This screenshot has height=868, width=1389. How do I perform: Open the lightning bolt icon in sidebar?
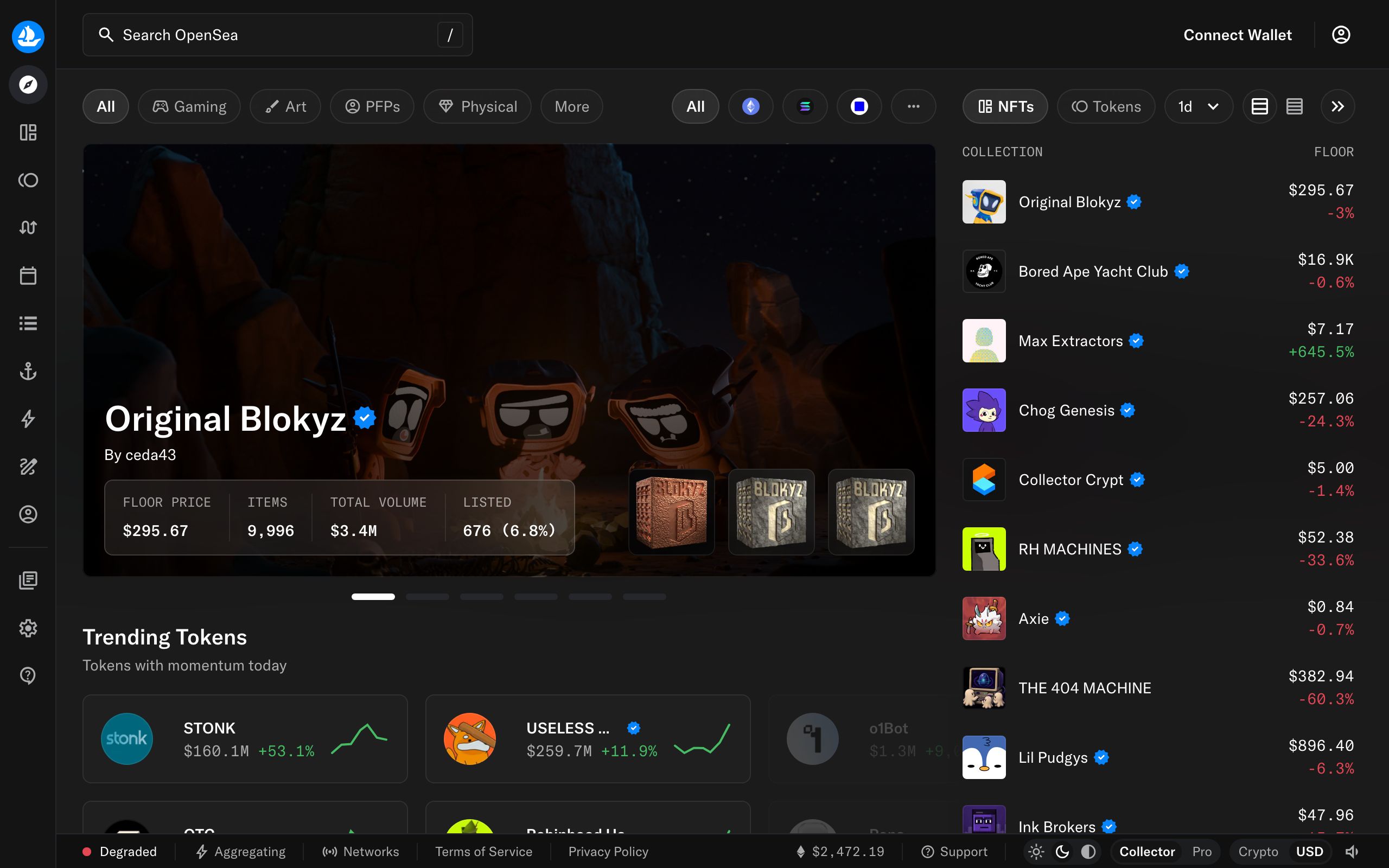coord(28,419)
